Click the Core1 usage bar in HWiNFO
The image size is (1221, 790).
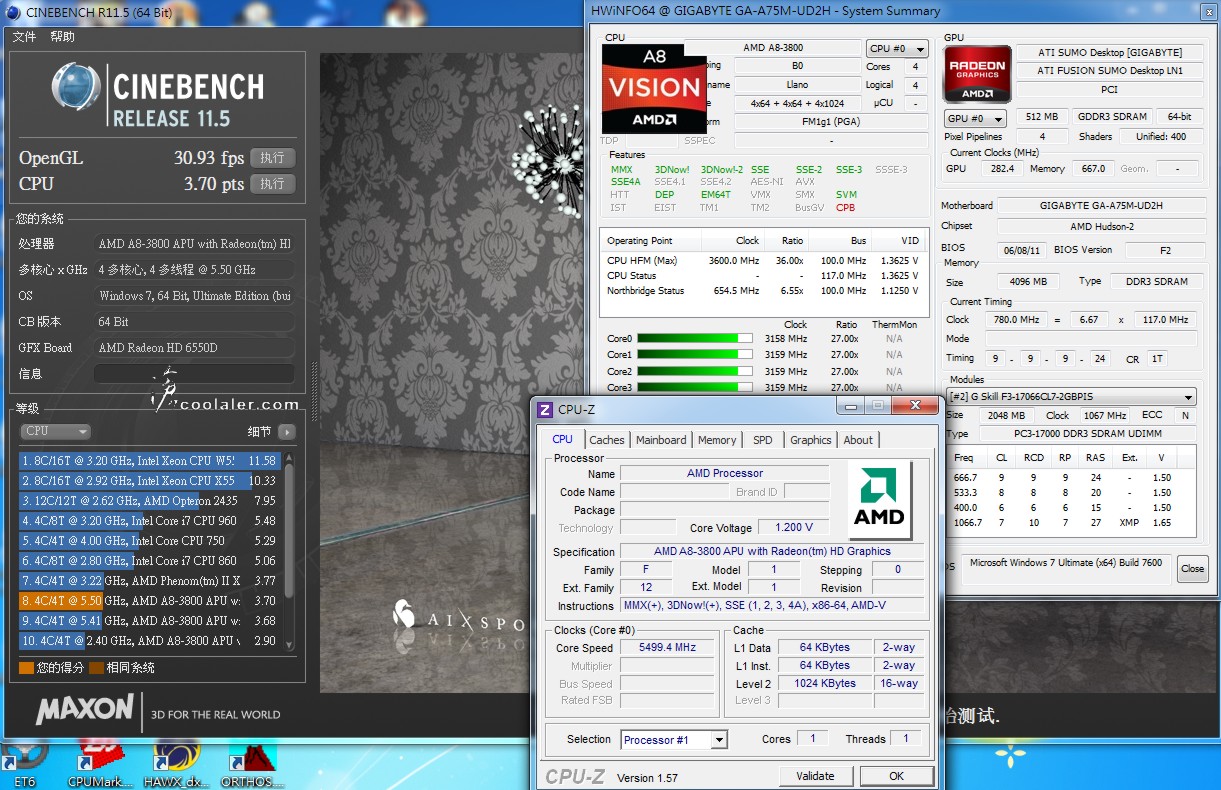(x=695, y=355)
